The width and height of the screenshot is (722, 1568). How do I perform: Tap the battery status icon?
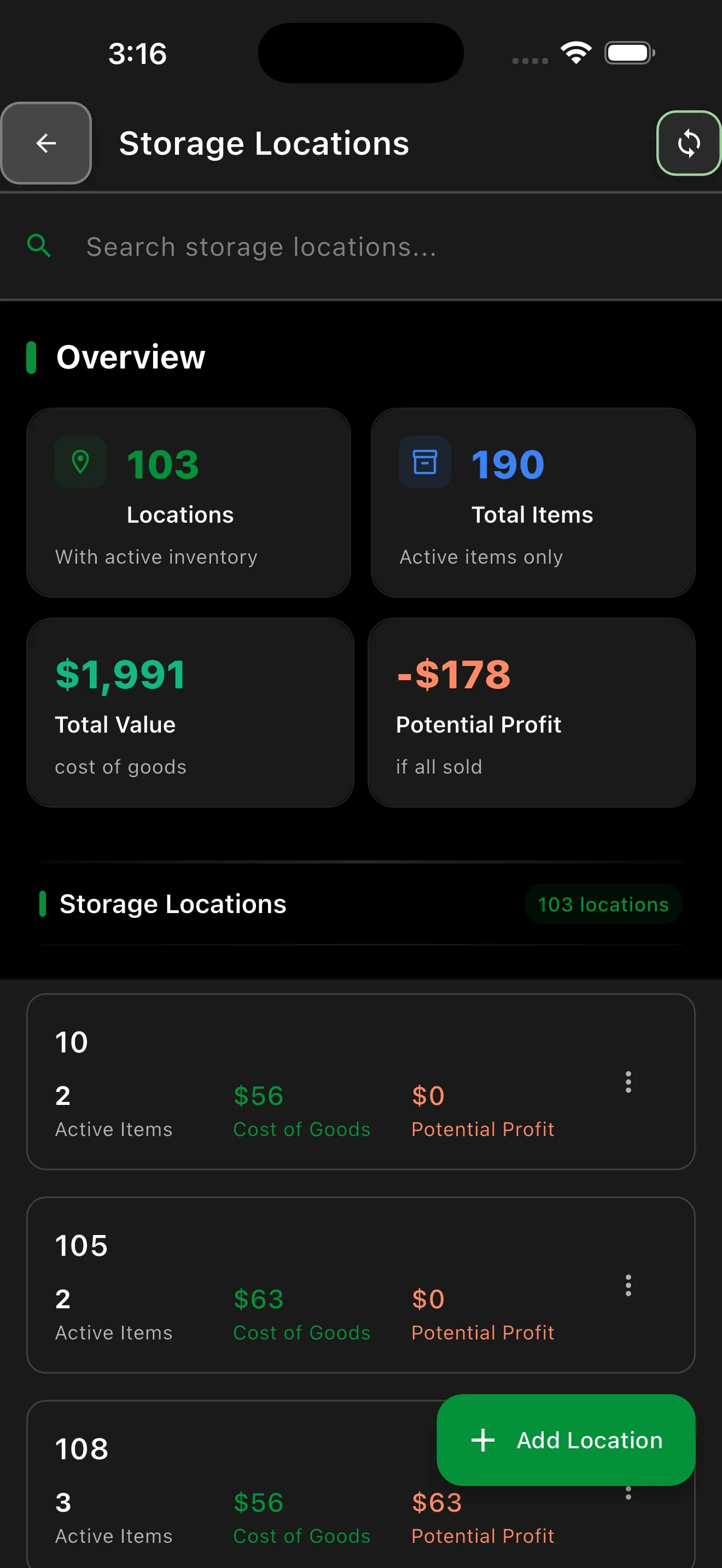[630, 53]
